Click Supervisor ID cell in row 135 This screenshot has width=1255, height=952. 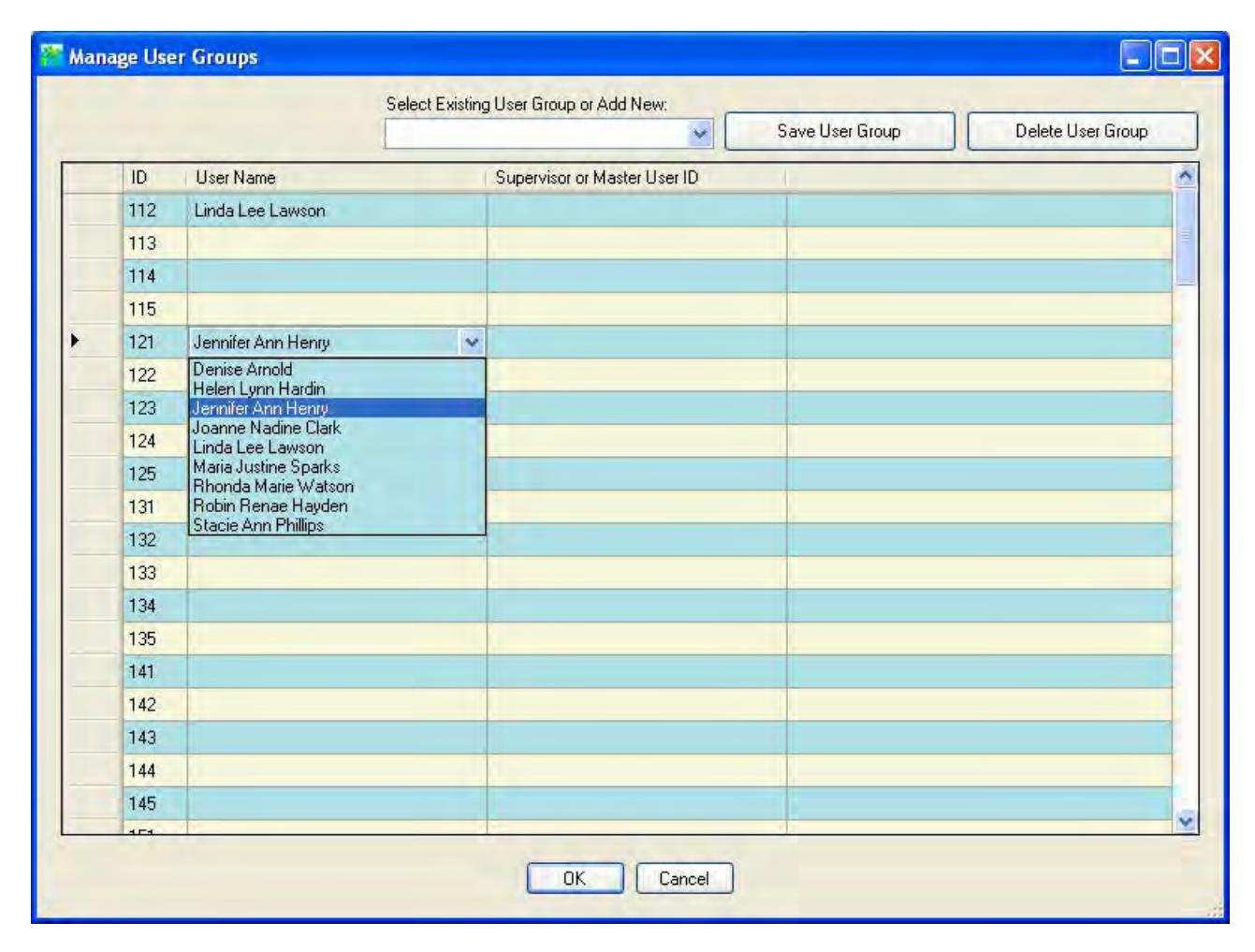(636, 639)
